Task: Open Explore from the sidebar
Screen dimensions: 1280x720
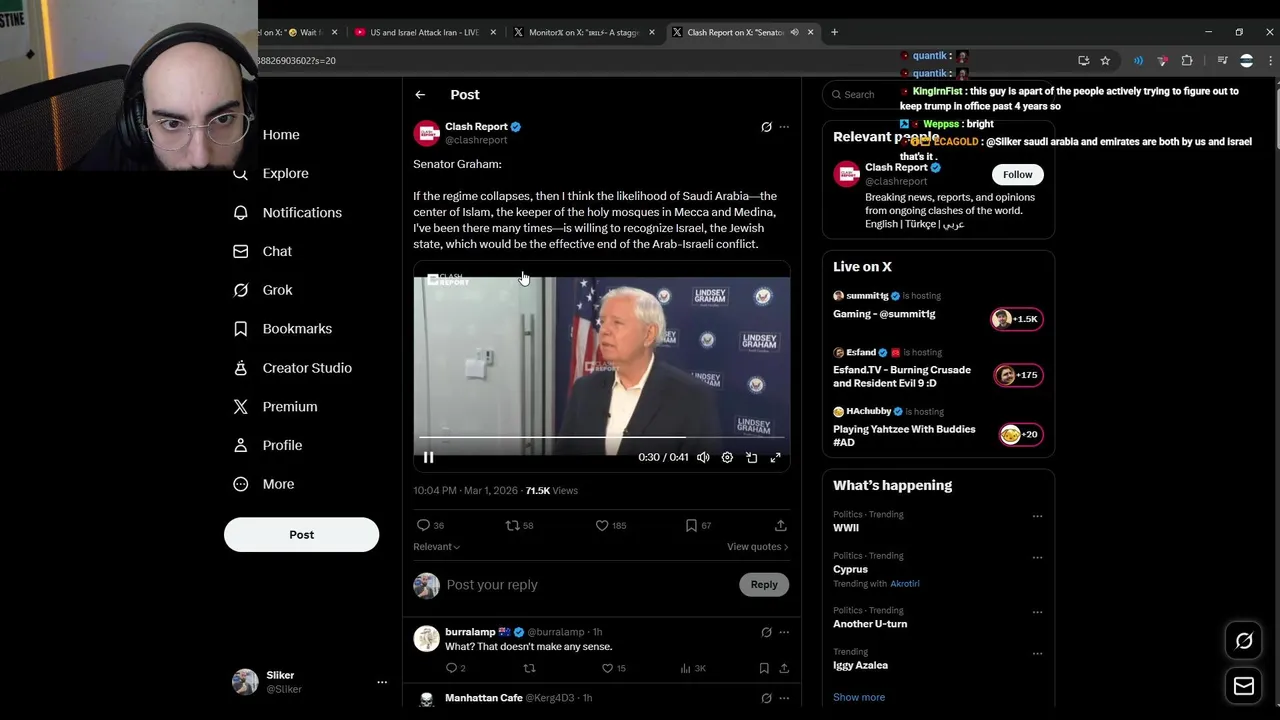Action: pyautogui.click(x=271, y=173)
